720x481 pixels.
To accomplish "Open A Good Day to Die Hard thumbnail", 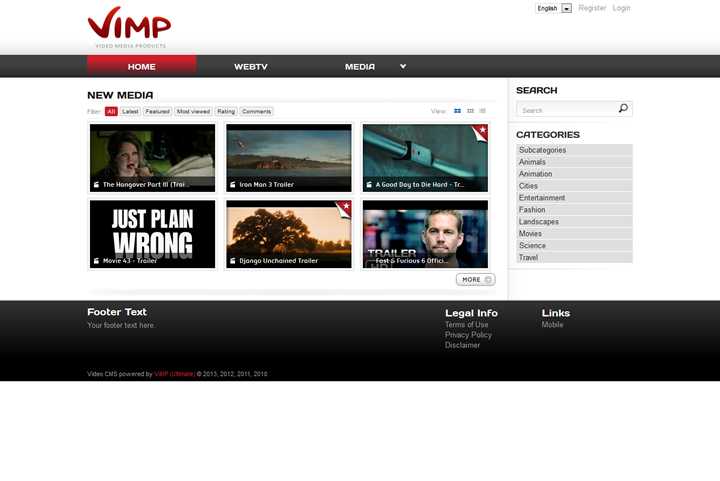I will tap(425, 158).
